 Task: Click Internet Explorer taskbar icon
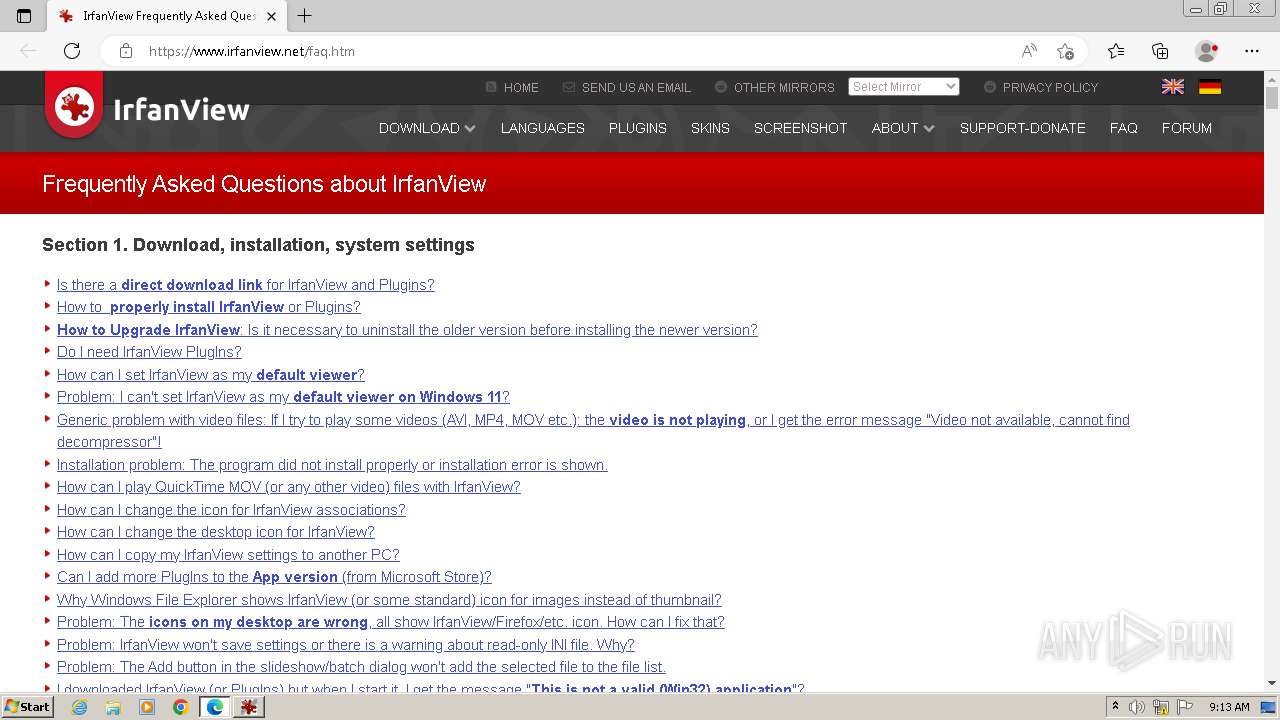(79, 707)
